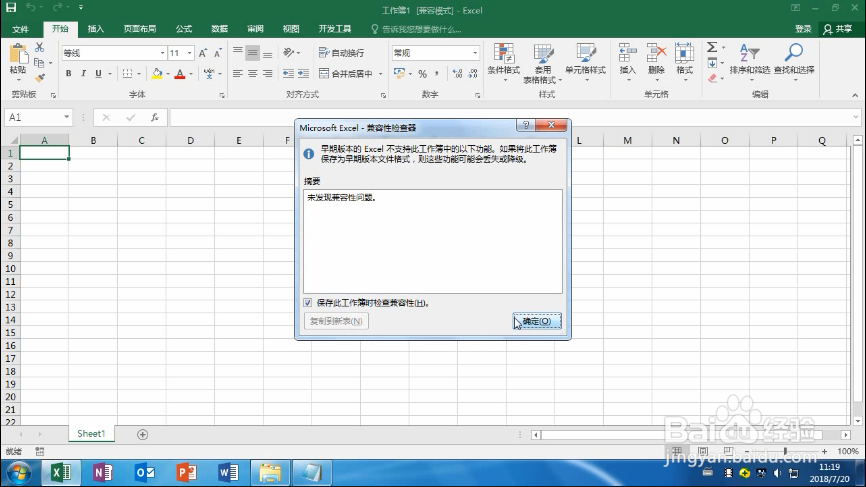Click the Format Painter brush icon
Screen dimensions: 866x487
tap(39, 78)
